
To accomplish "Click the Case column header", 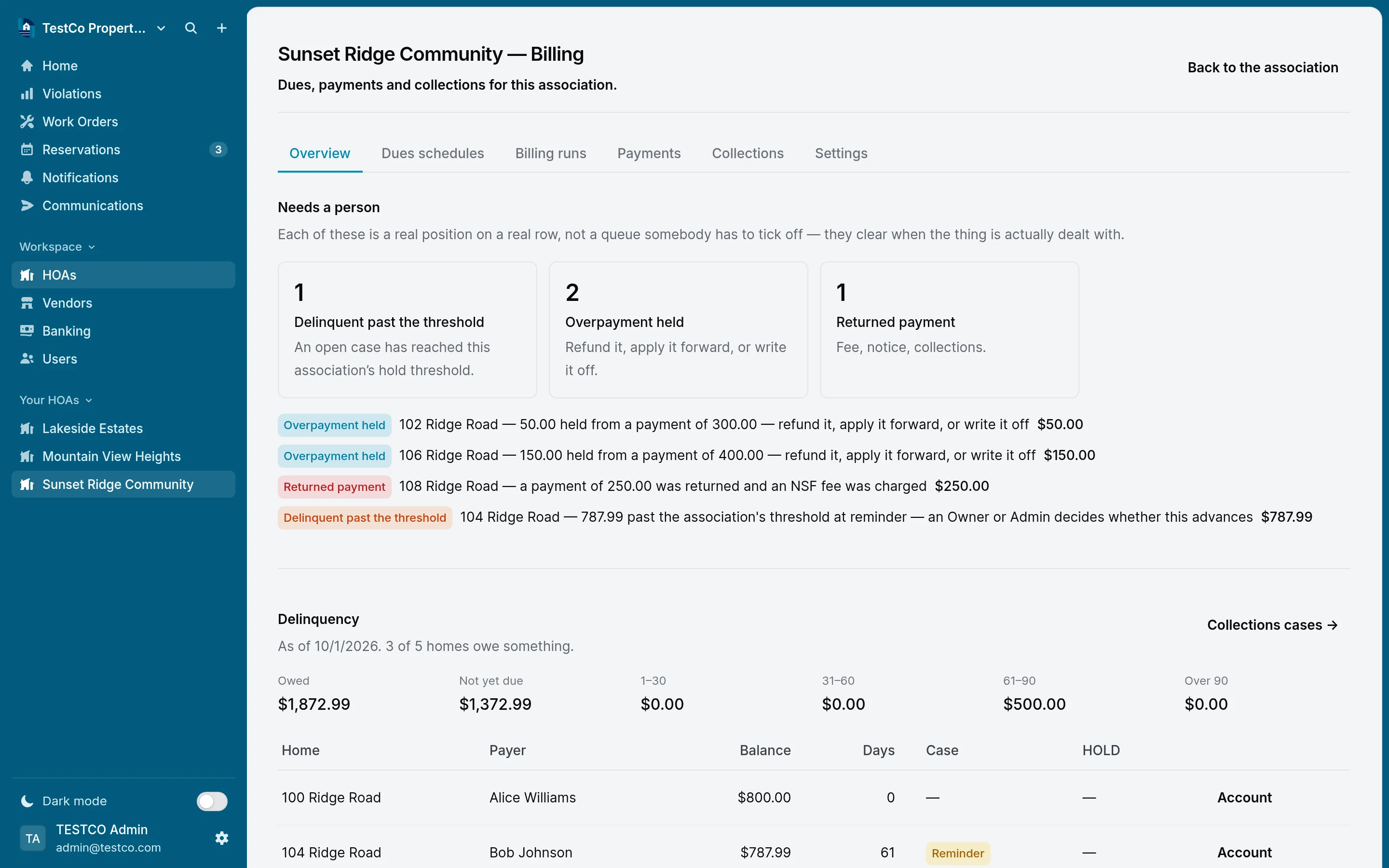I will [942, 750].
